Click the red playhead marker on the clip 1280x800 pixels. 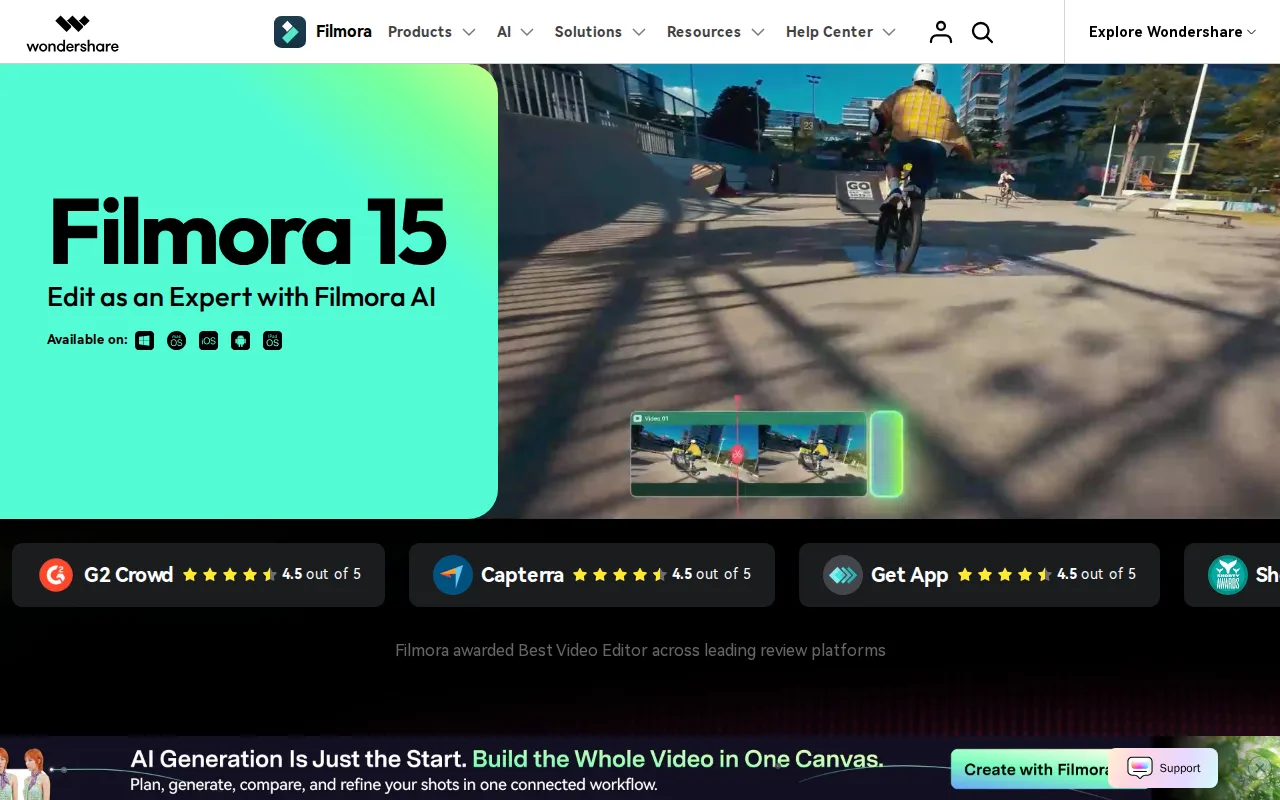(738, 454)
